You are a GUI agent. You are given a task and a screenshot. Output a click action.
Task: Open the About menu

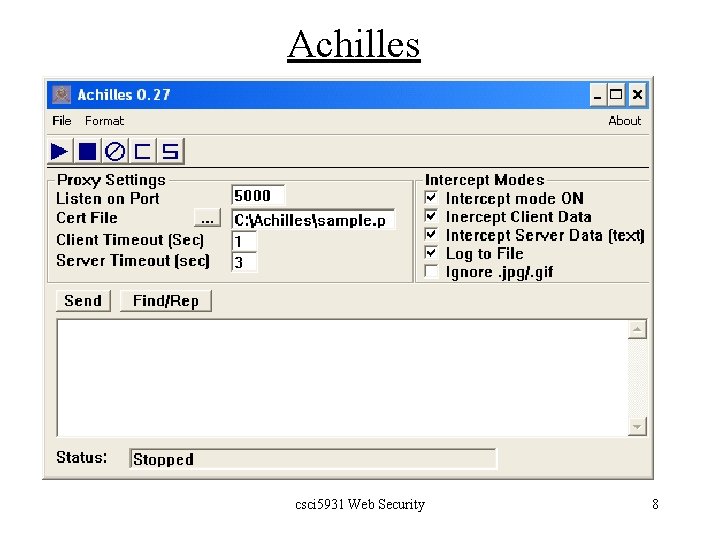click(x=624, y=121)
